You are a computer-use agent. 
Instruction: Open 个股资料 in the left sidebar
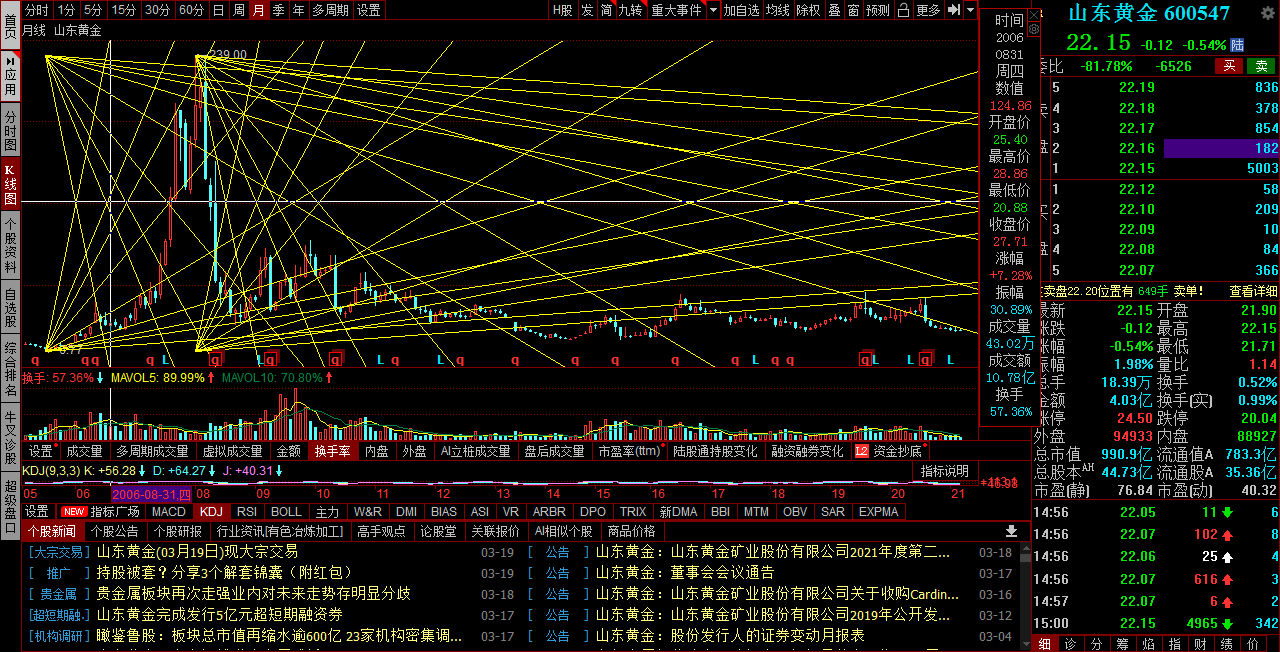[x=10, y=245]
